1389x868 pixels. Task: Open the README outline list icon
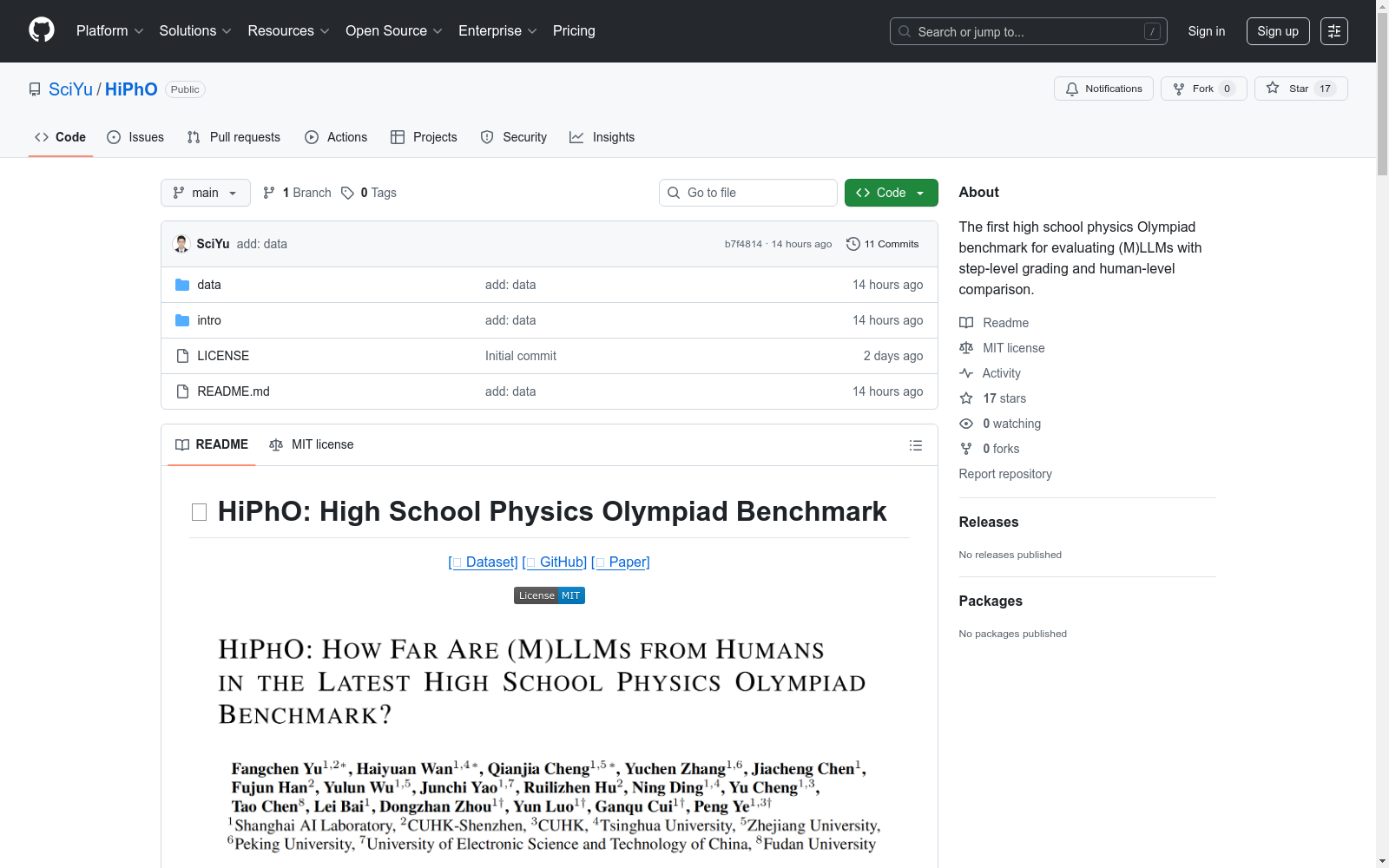(x=915, y=445)
